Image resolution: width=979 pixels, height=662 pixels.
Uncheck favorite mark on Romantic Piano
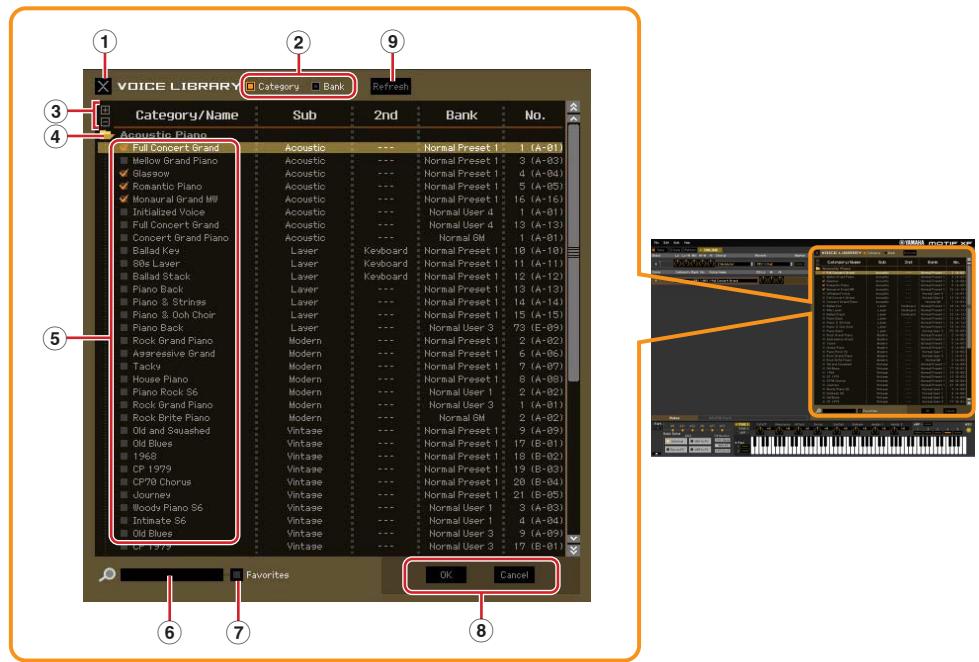click(x=124, y=186)
